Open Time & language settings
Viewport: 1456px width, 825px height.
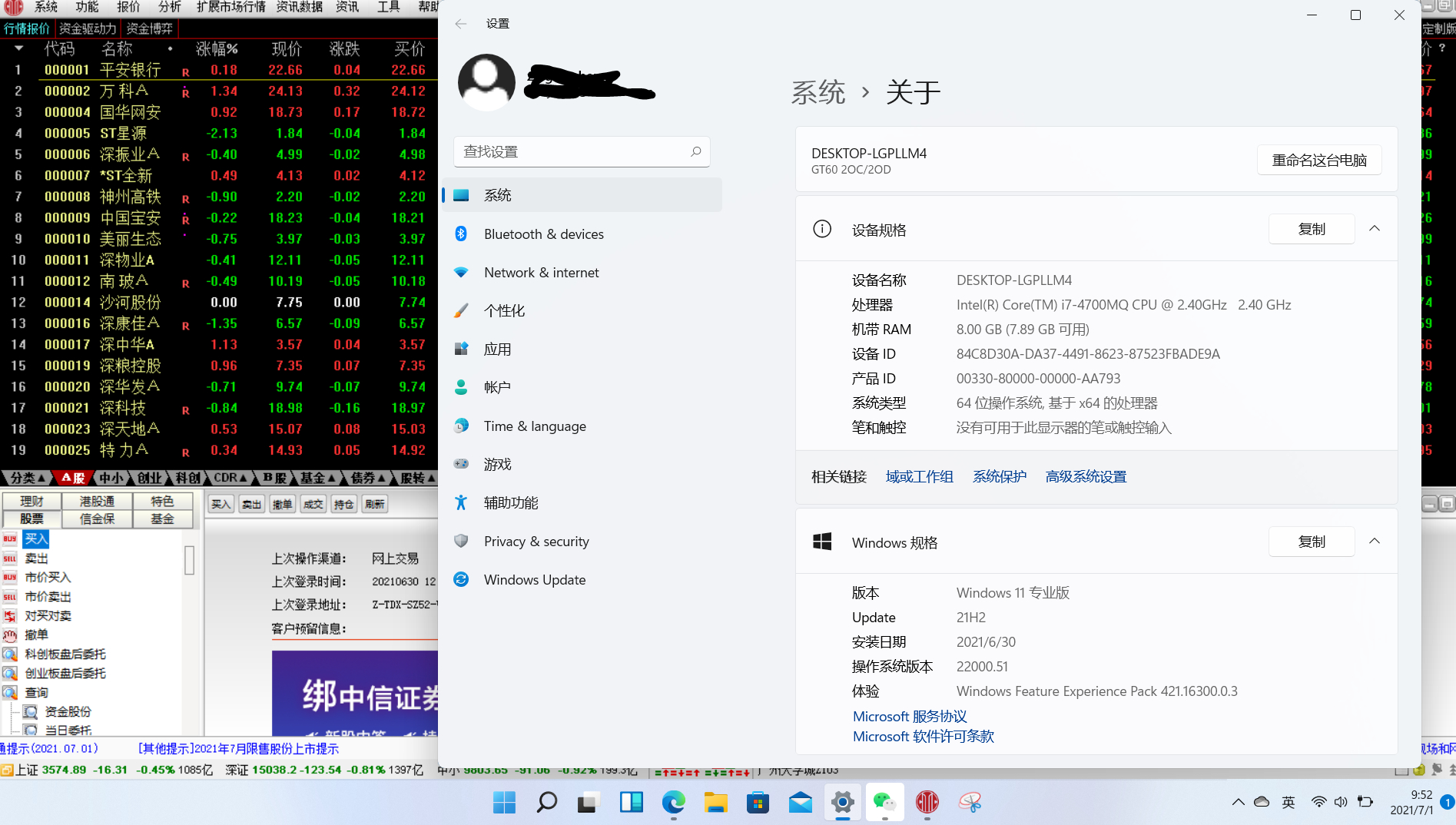click(535, 426)
